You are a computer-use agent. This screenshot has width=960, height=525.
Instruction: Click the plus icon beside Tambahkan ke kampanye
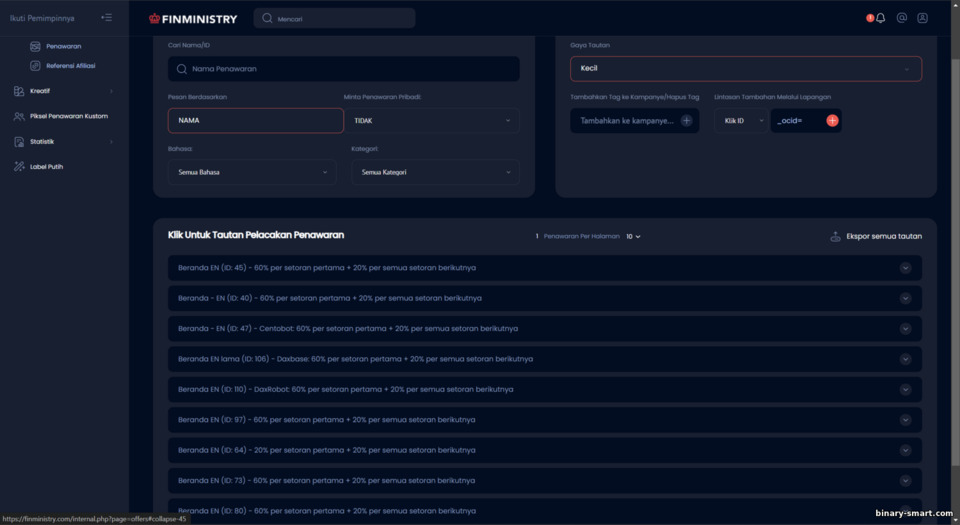[686, 121]
